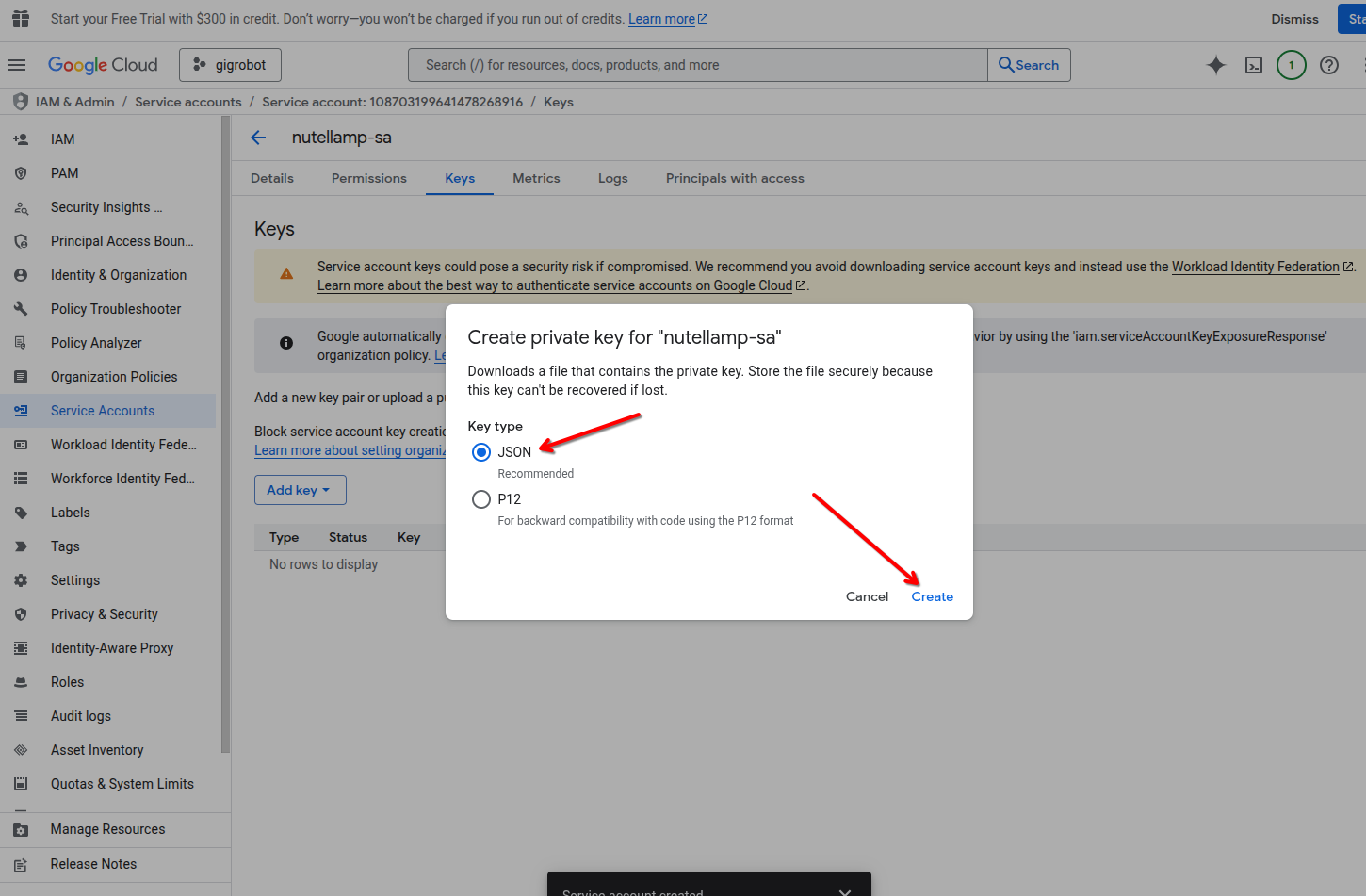This screenshot has width=1366, height=896.
Task: Expand the Add key dropdown
Action: point(300,490)
